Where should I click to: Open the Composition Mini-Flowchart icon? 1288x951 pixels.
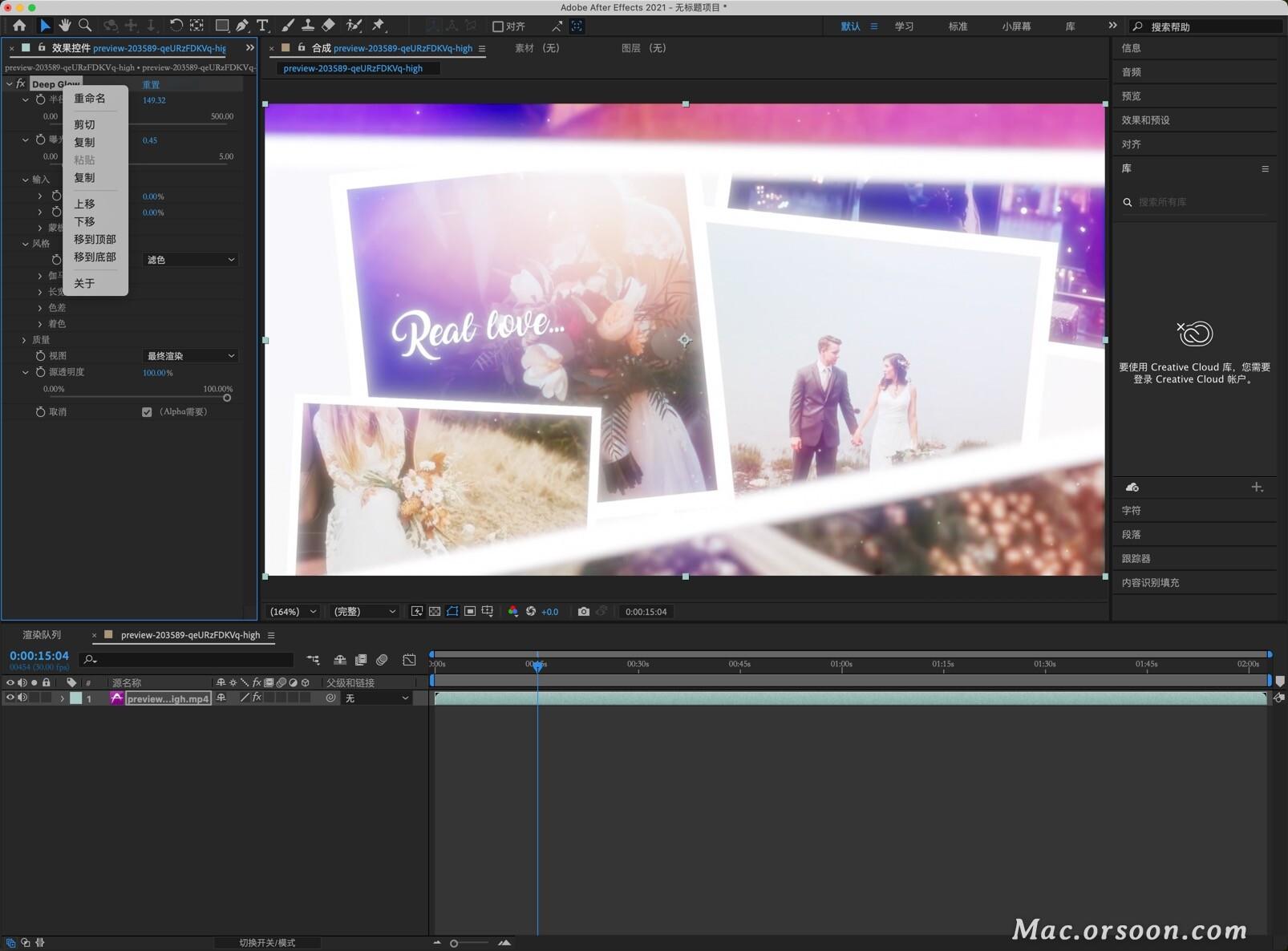[x=313, y=660]
